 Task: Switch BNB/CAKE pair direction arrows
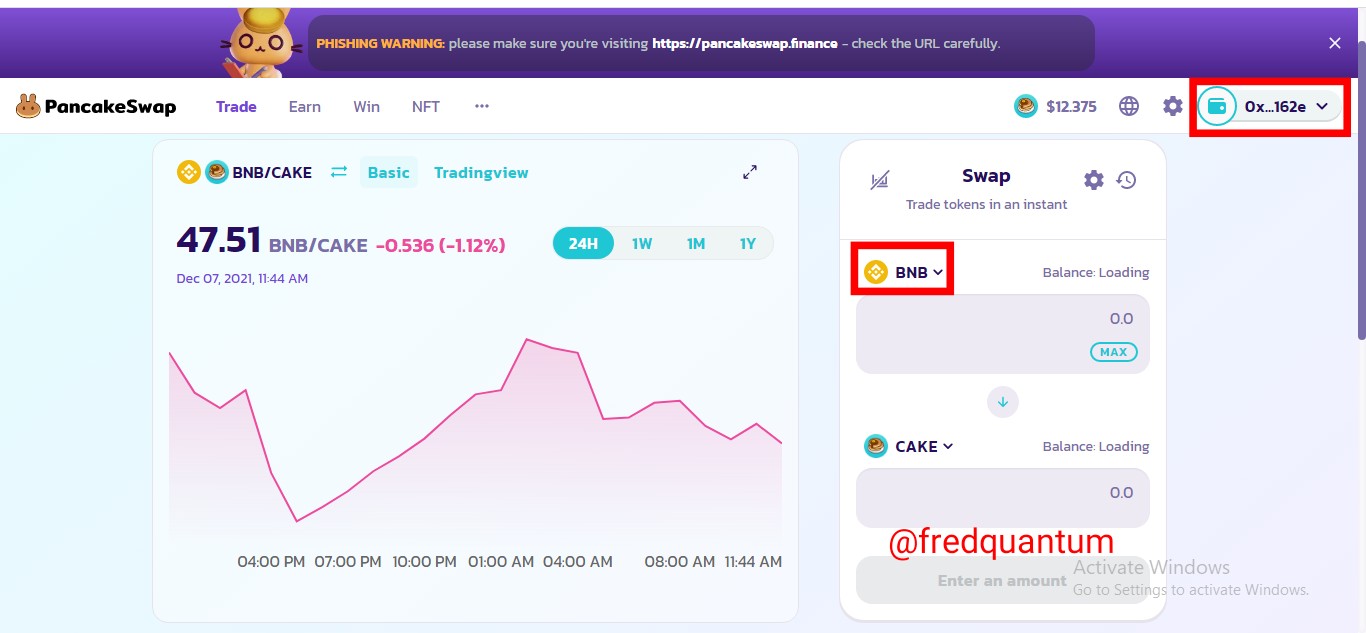pos(339,172)
